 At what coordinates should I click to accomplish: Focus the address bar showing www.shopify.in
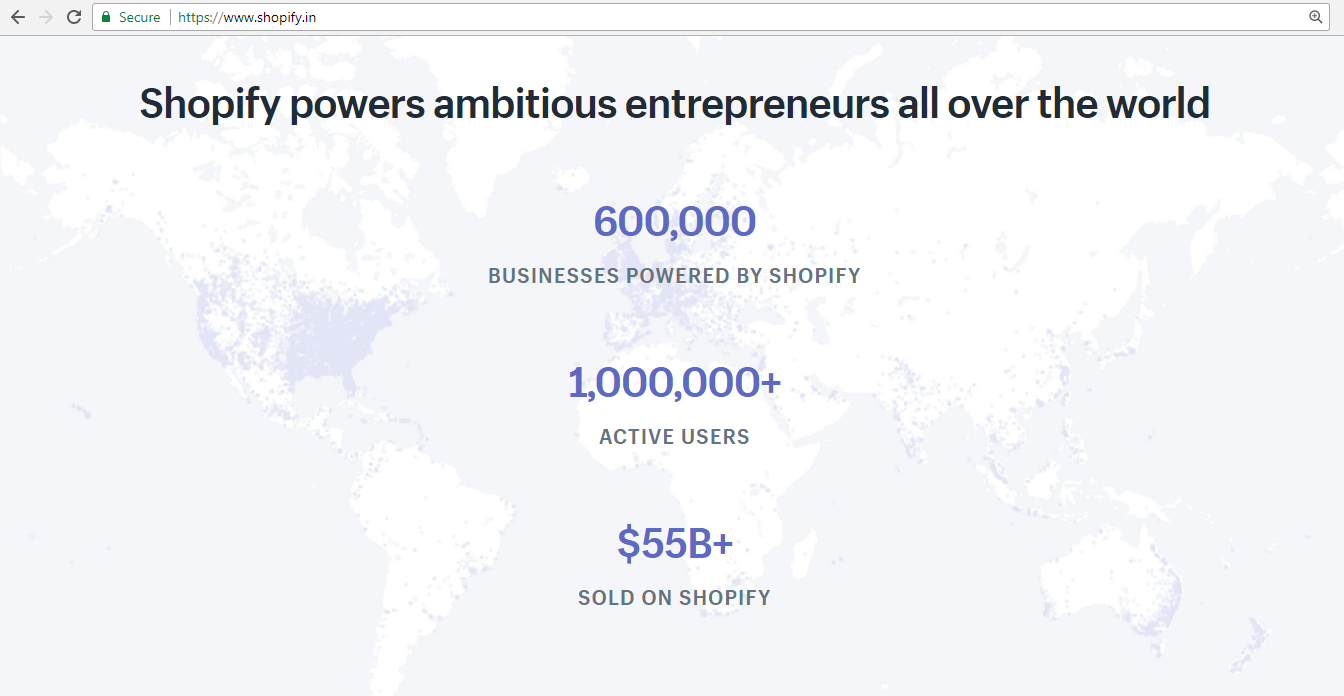tap(710, 17)
